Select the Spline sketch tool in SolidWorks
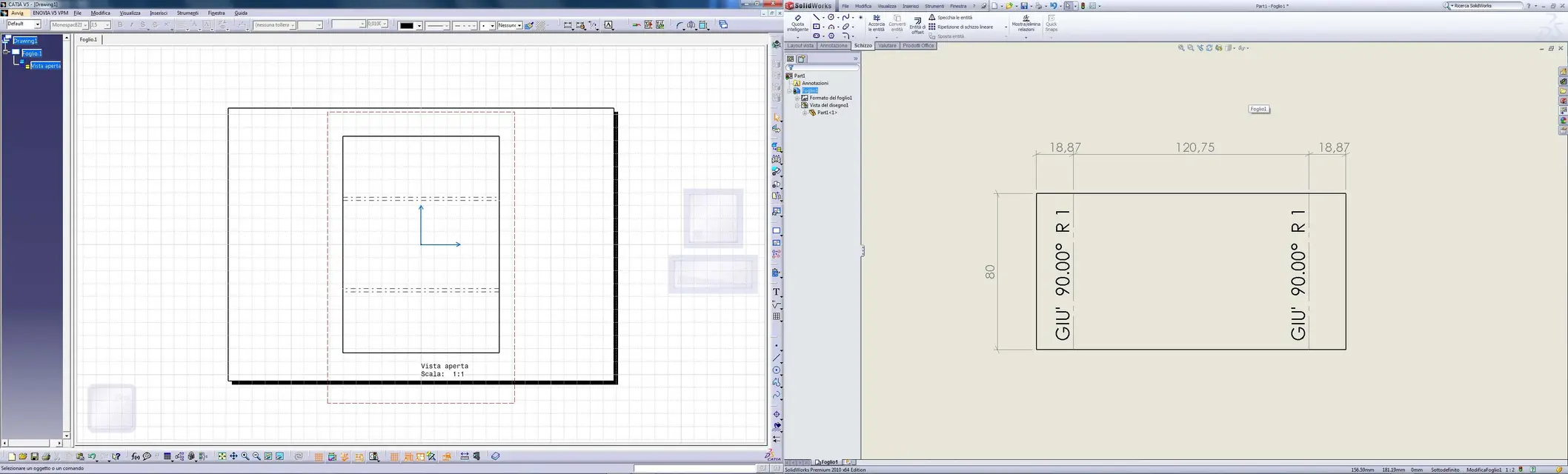This screenshot has width=1568, height=474. coord(846,17)
